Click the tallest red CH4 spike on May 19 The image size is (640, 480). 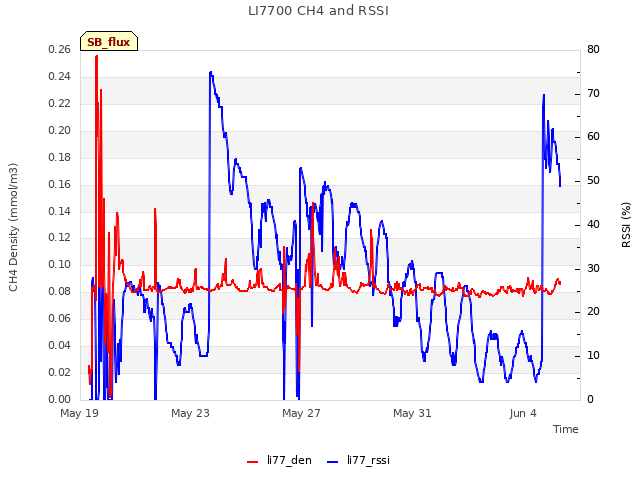click(x=96, y=56)
